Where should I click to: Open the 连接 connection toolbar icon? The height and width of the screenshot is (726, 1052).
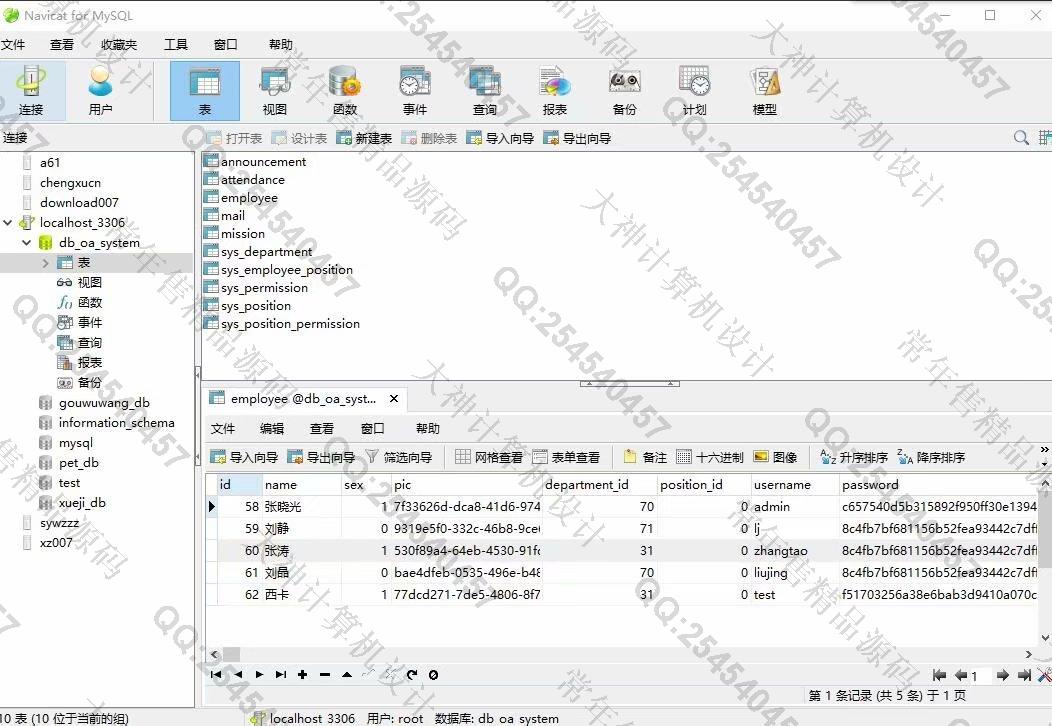tap(31, 91)
